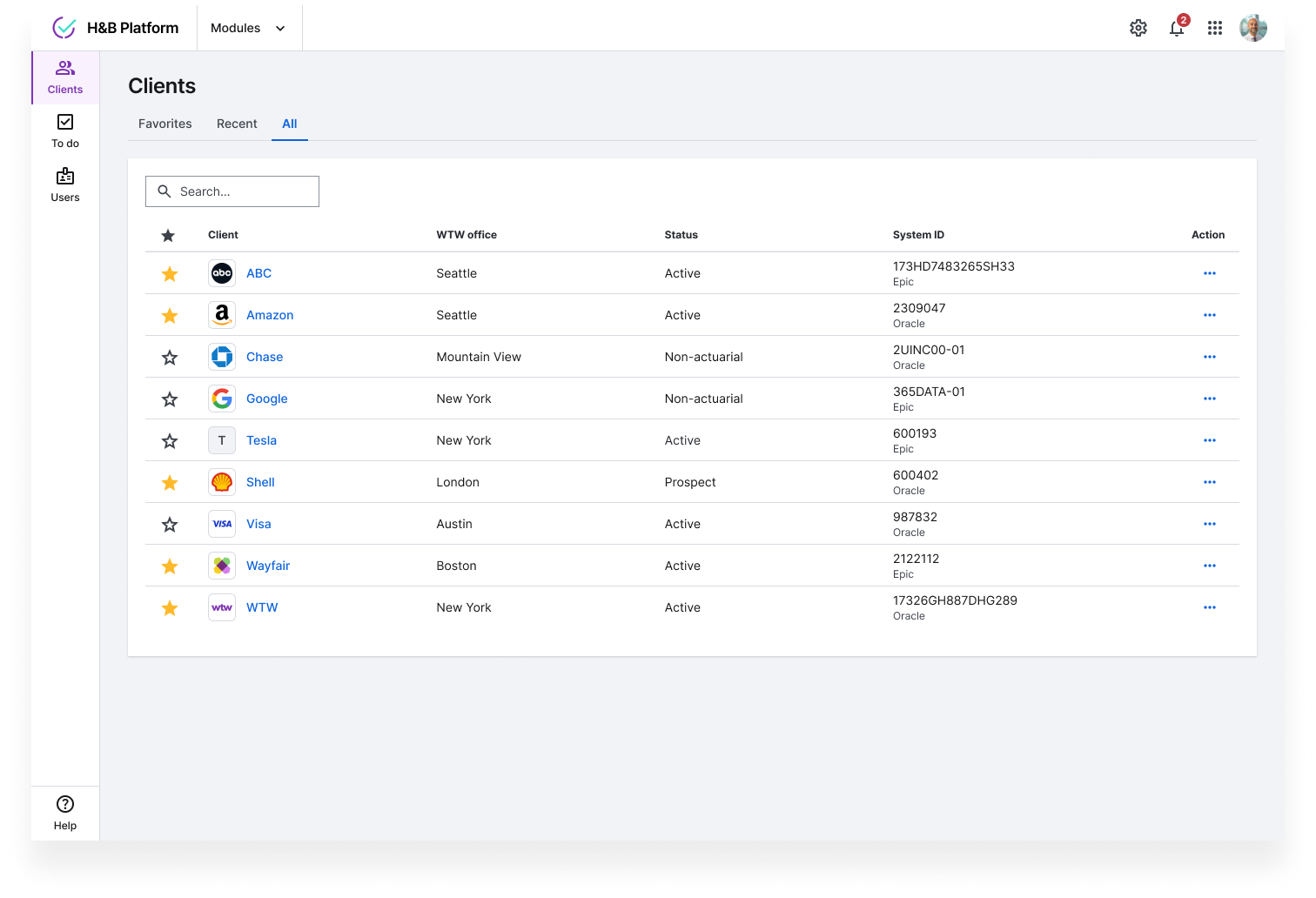Open action menu for Shell row
Image resolution: width=1316 pixels, height=898 pixels.
click(1210, 482)
